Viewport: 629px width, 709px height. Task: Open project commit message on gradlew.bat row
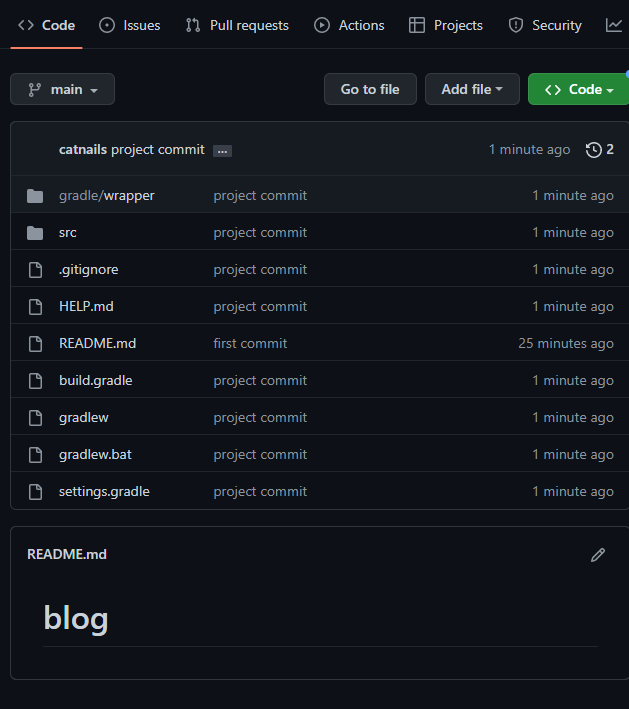click(x=260, y=455)
